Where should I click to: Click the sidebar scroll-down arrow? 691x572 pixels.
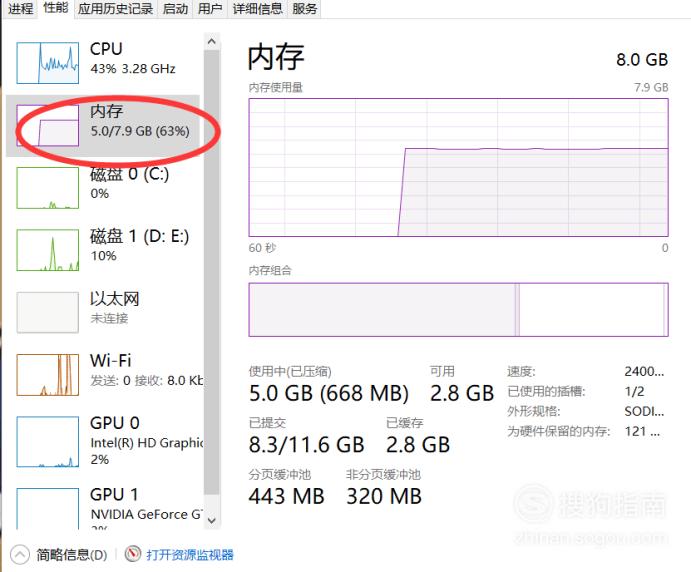(212, 520)
